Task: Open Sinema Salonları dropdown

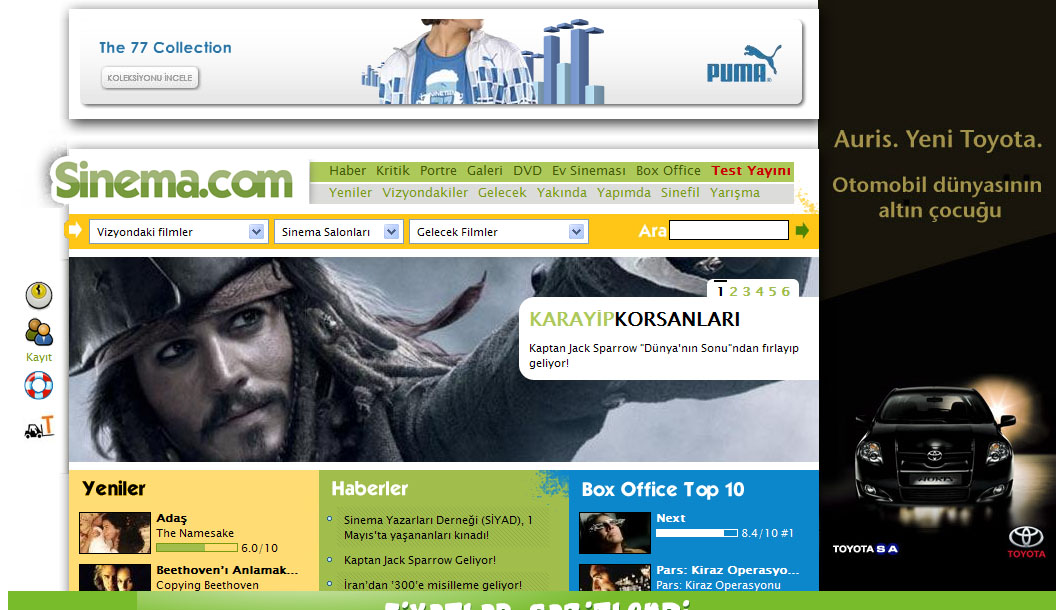Action: 339,232
